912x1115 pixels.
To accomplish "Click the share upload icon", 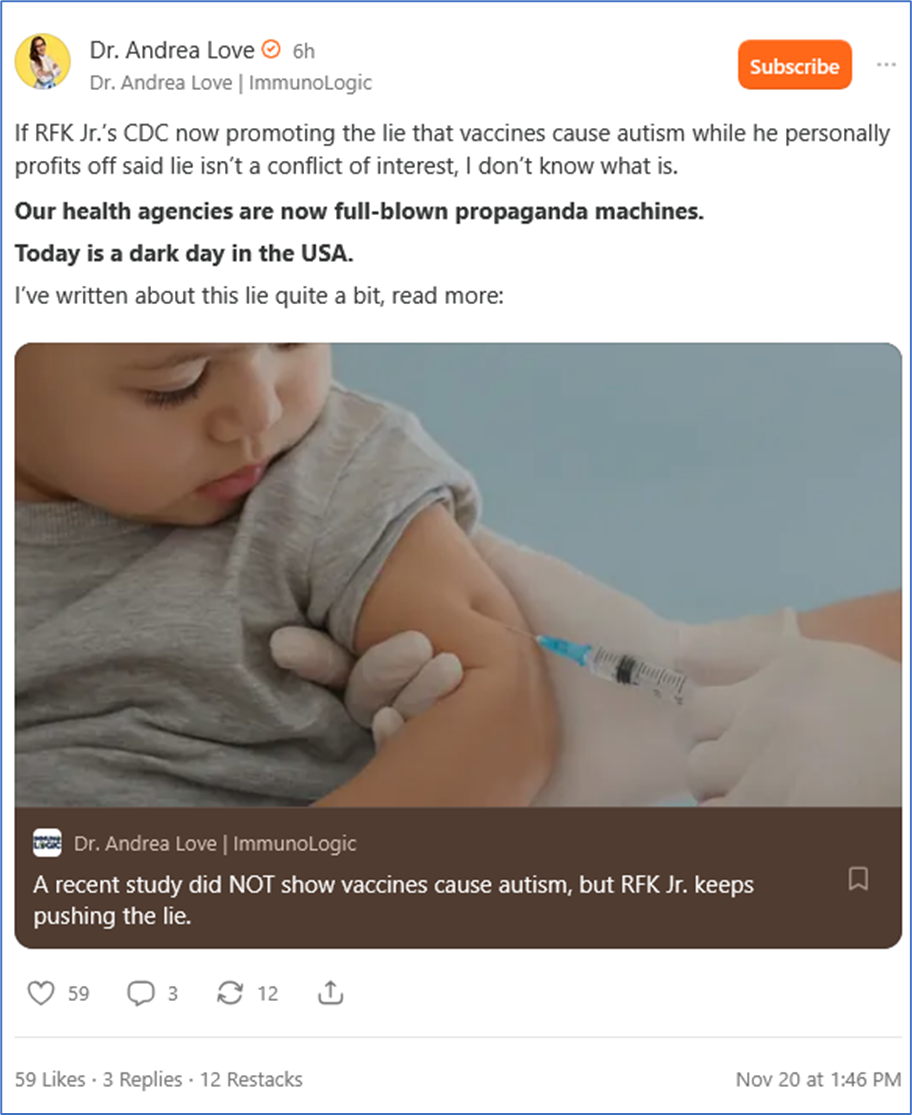I will pos(330,993).
